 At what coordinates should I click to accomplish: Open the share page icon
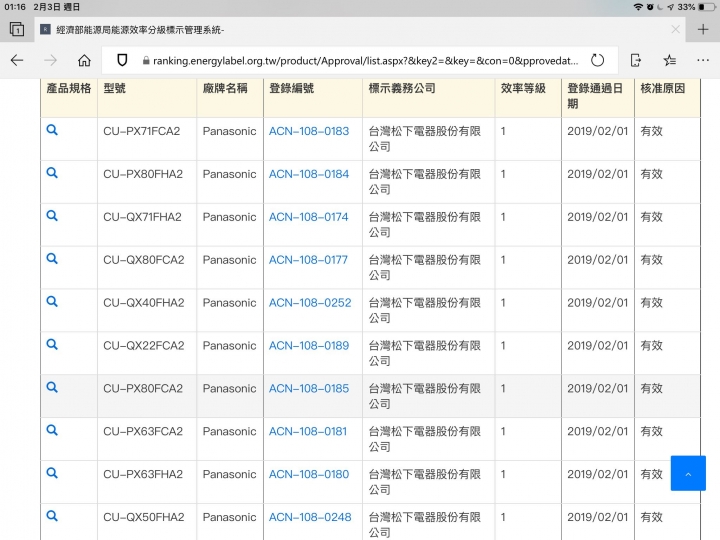(x=636, y=60)
